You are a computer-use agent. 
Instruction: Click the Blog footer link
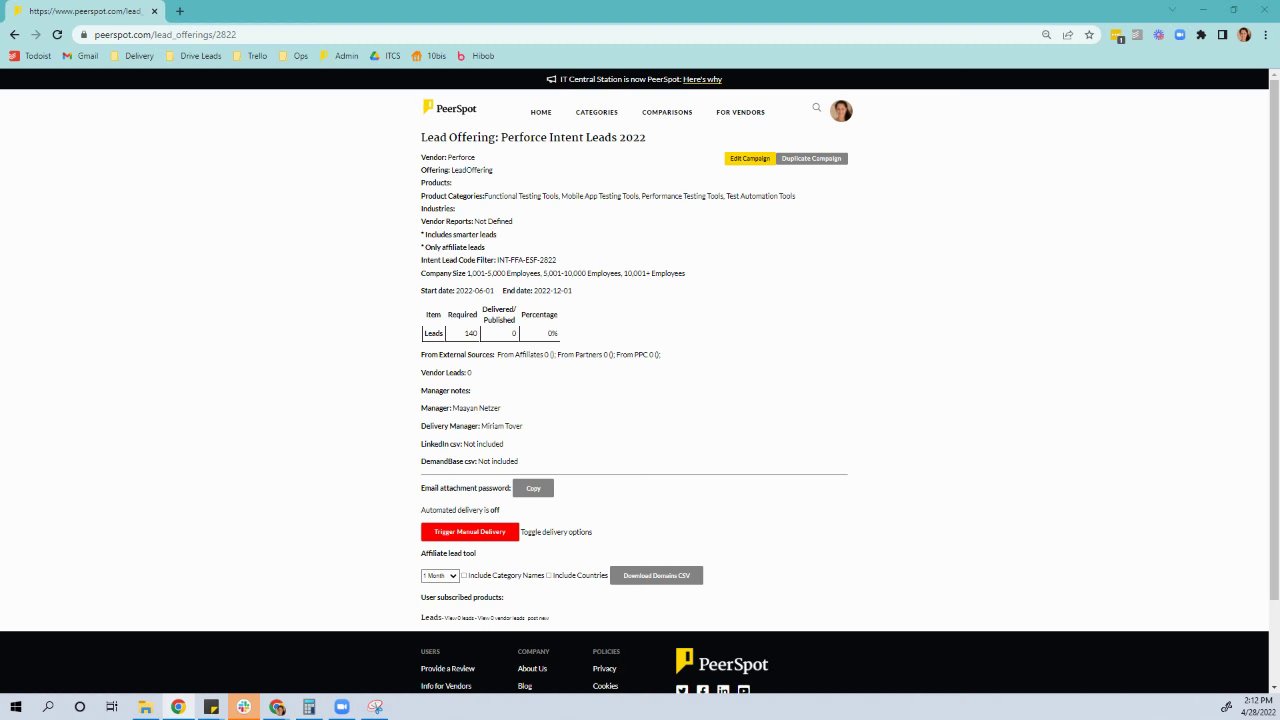[525, 686]
